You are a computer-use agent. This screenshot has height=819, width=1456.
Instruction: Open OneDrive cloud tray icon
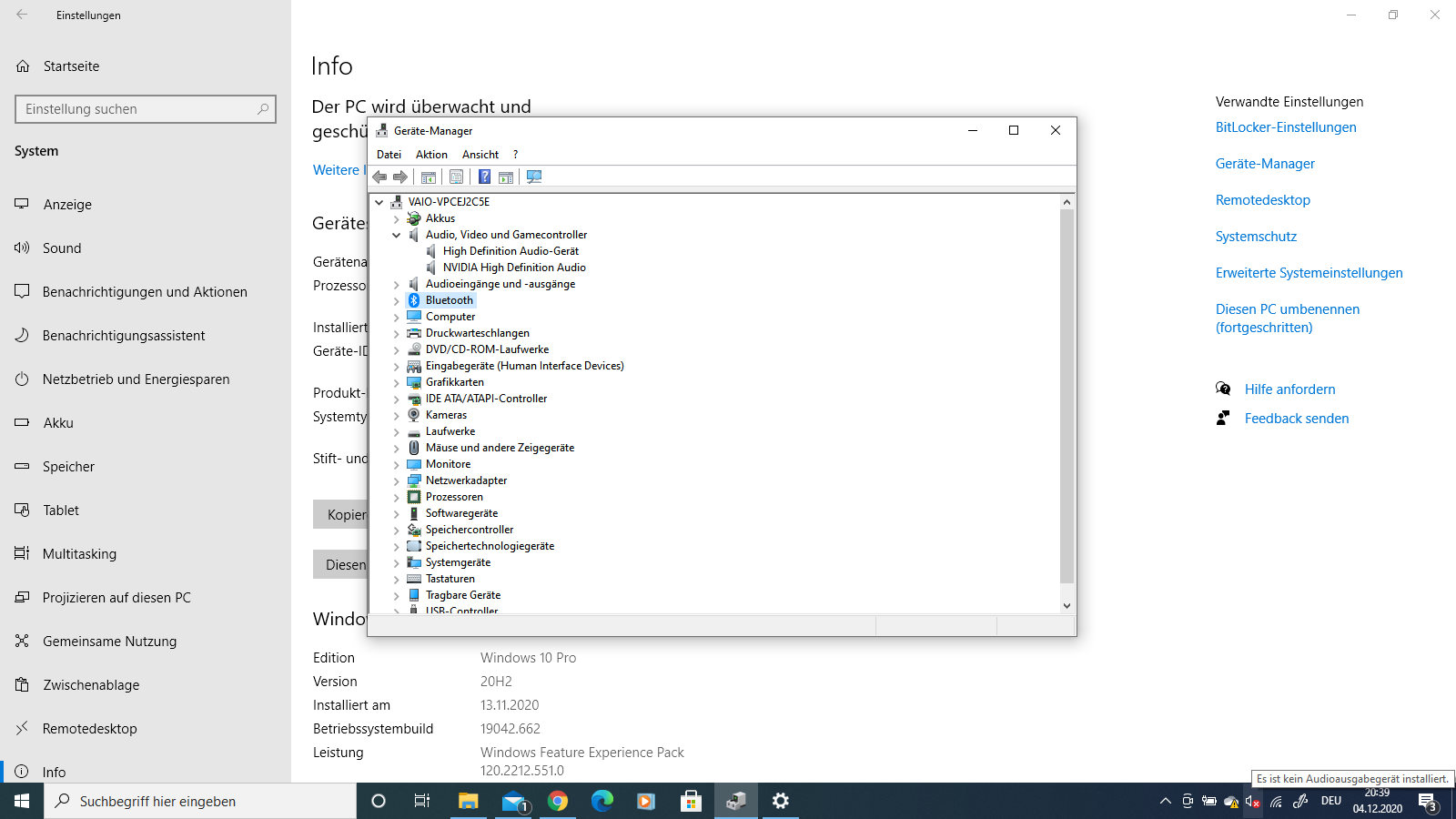pyautogui.click(x=1231, y=802)
